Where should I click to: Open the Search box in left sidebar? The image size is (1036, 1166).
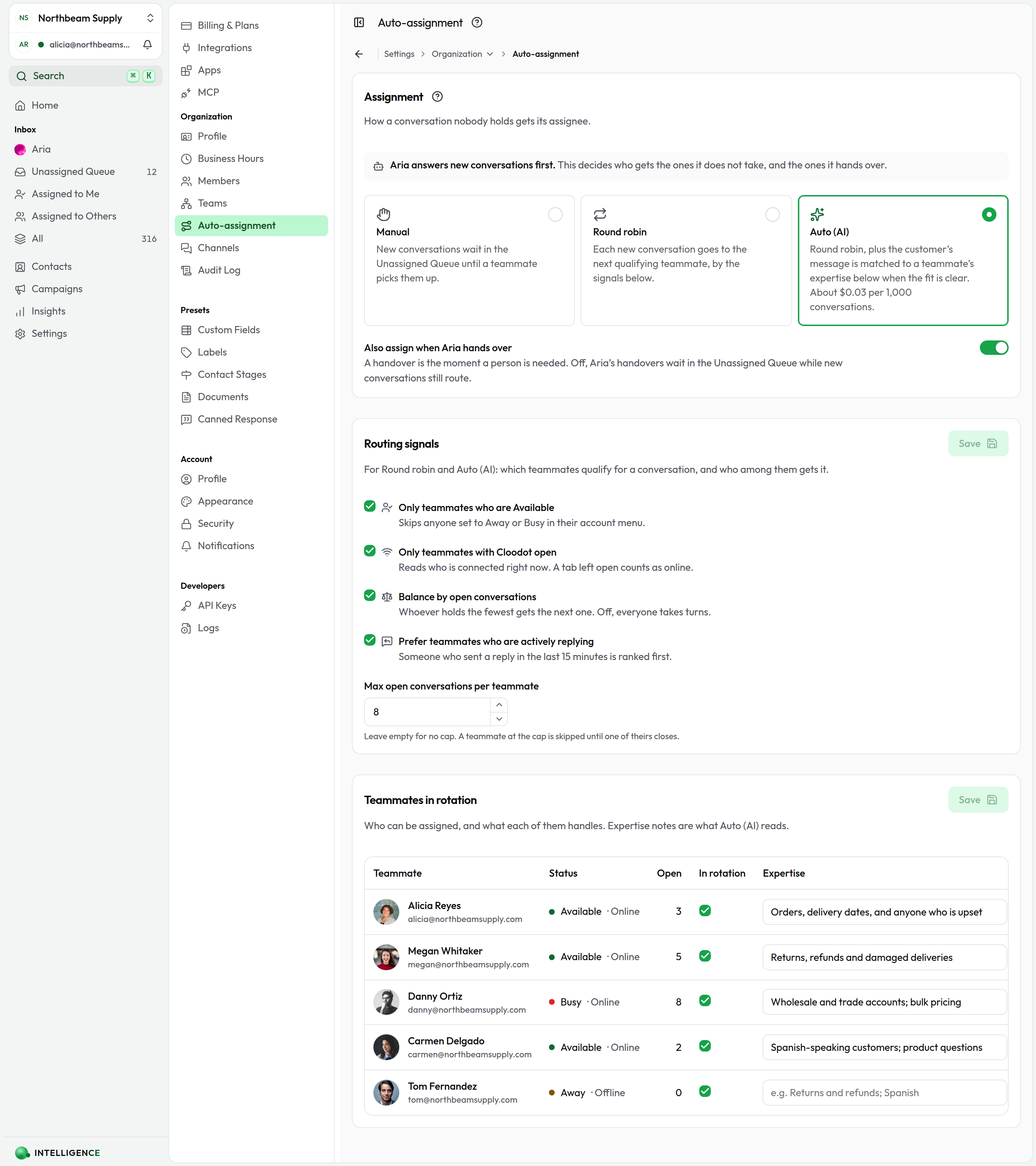(86, 76)
